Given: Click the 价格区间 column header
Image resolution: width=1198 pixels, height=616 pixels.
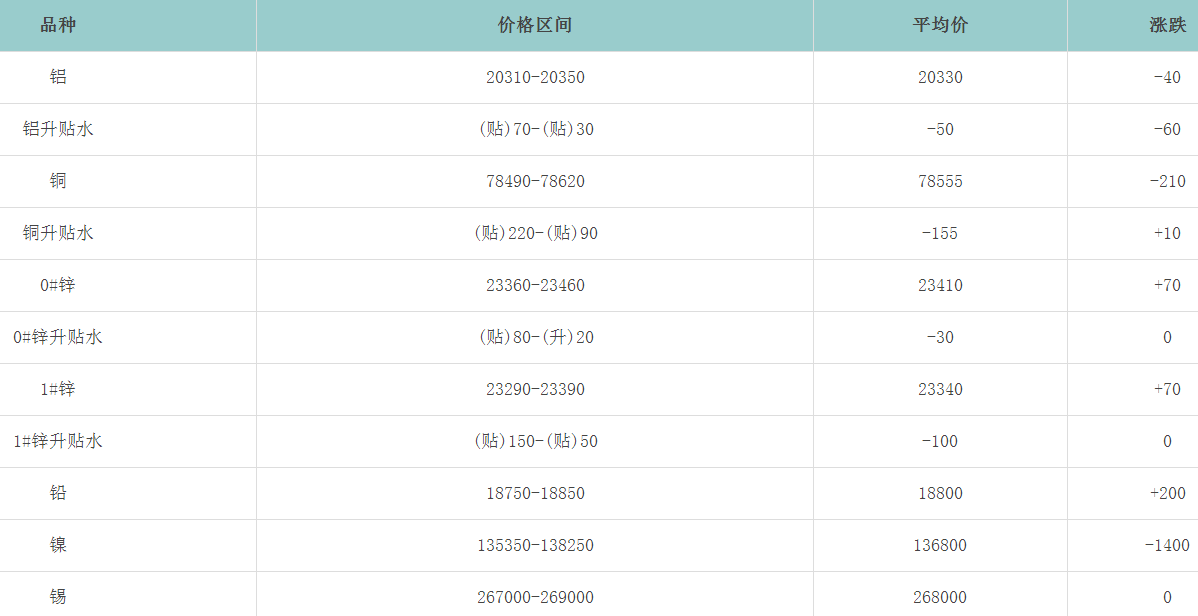Looking at the screenshot, I should coord(535,25).
